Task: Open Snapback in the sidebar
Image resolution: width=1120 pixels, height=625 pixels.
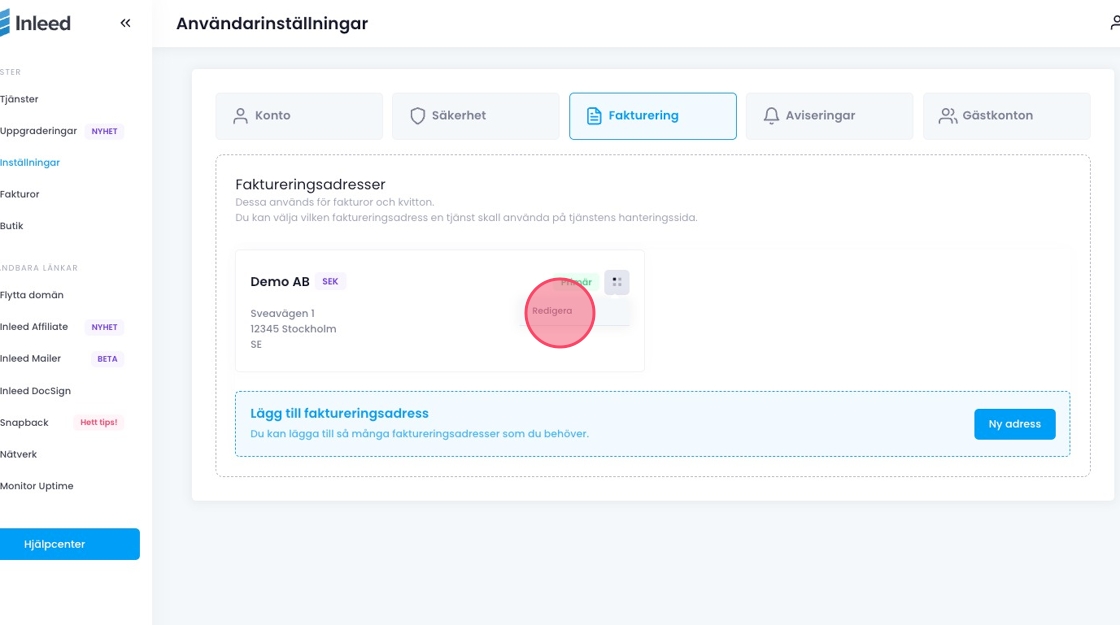Action: coord(25,422)
